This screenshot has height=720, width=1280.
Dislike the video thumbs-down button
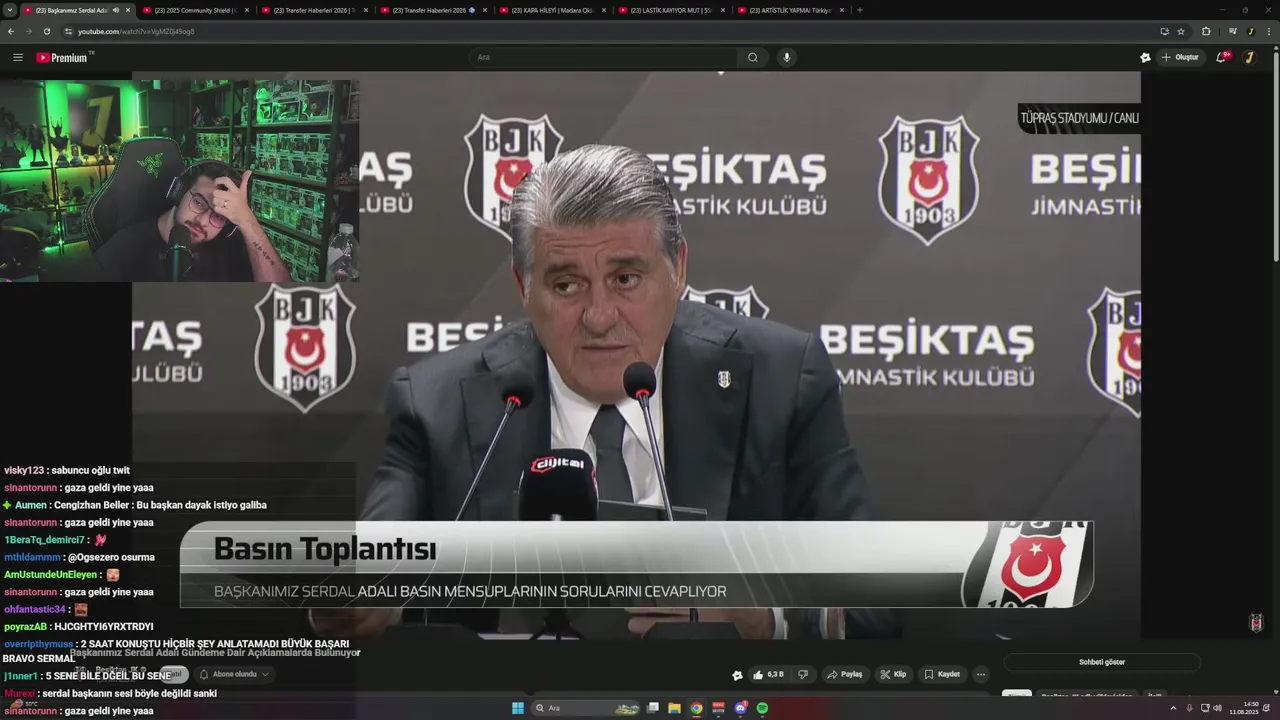pyautogui.click(x=803, y=674)
